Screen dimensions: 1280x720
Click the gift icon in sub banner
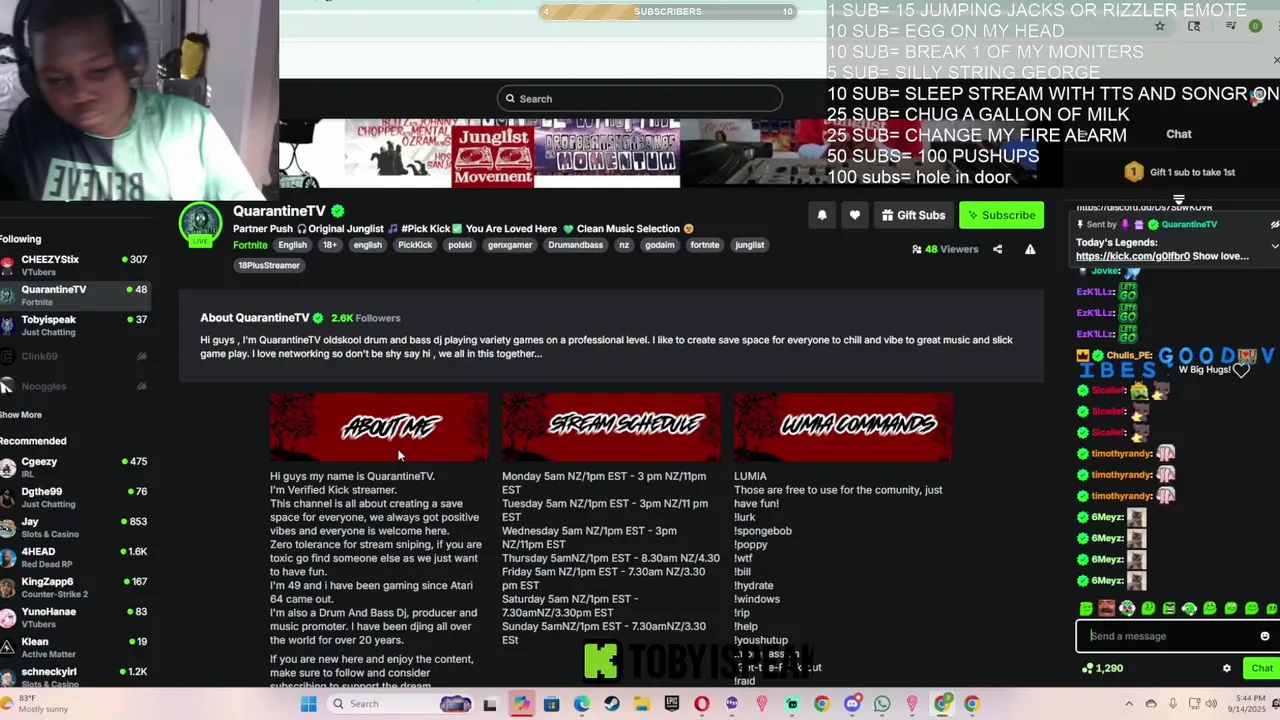click(1133, 172)
